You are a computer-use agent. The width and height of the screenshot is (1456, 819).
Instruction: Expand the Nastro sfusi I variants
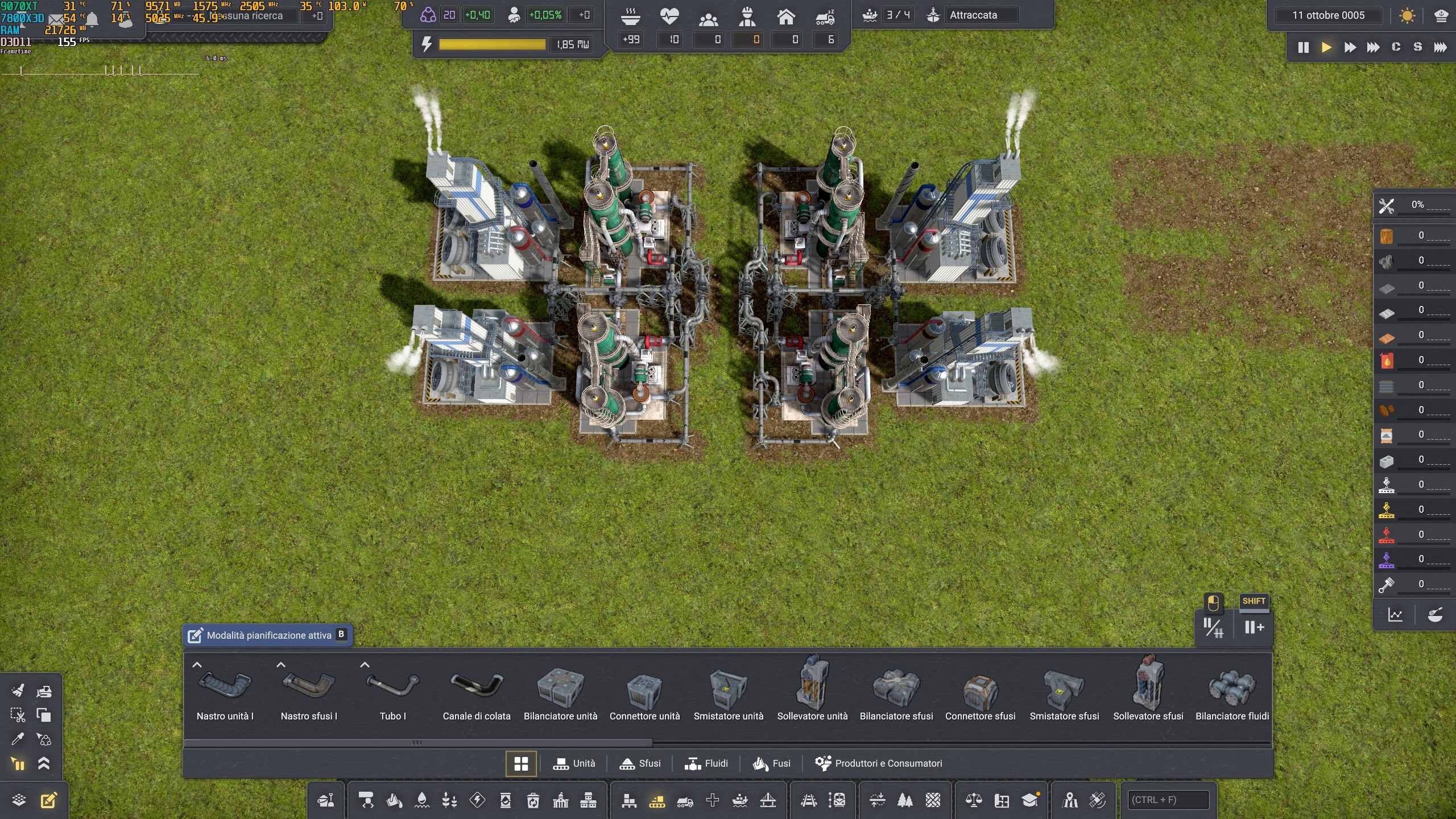[x=281, y=664]
